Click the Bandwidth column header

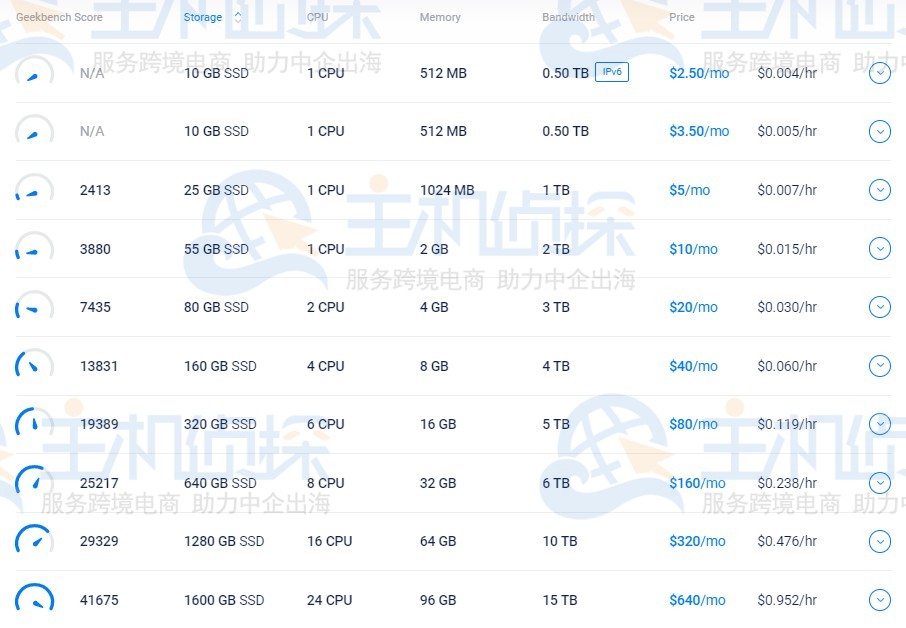[x=569, y=17]
